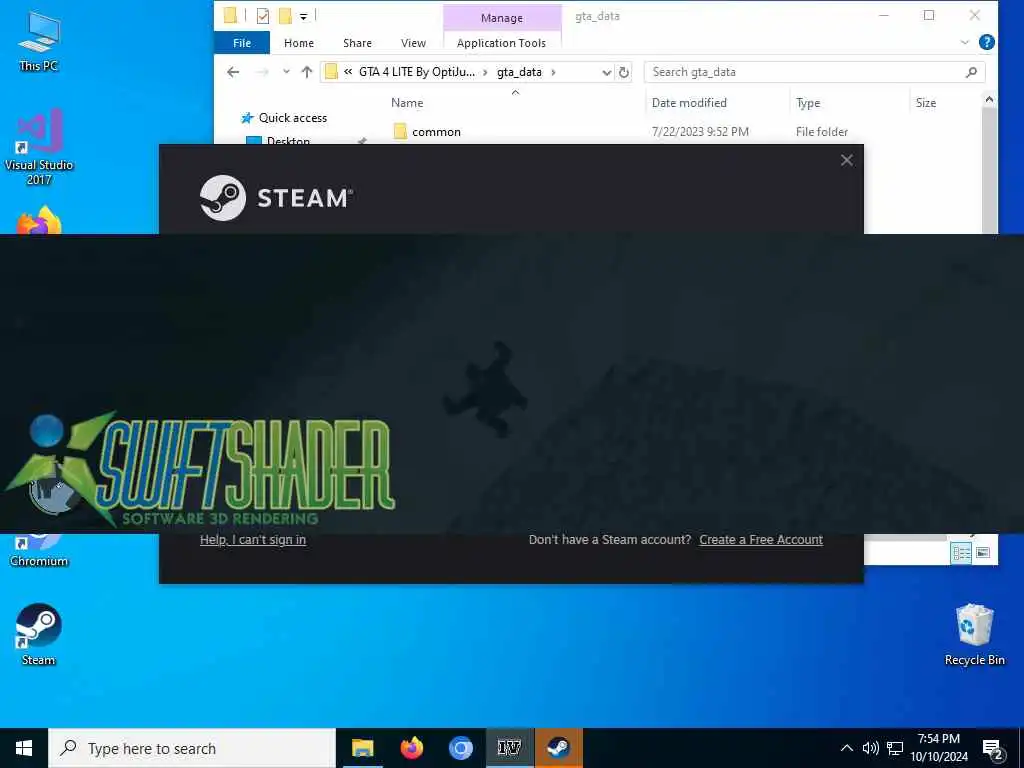Open File Explorer from the taskbar
1024x768 pixels.
coord(362,748)
